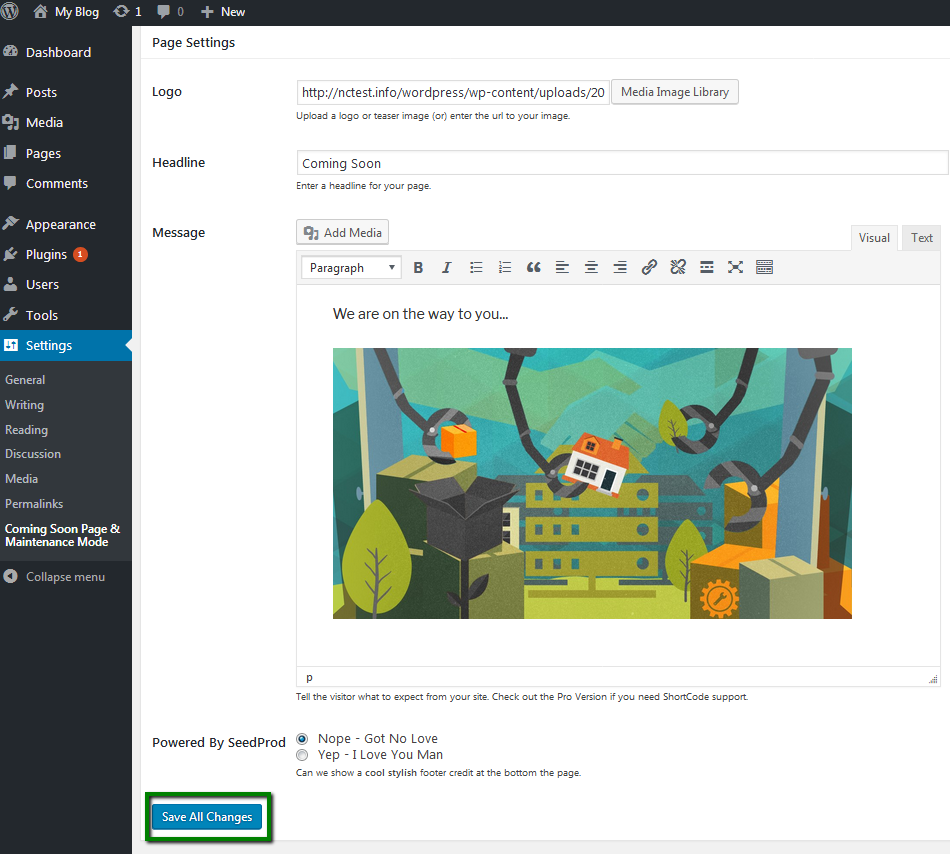This screenshot has height=854, width=950.
Task: Click the 'We are on the way to you...' text
Action: [420, 314]
